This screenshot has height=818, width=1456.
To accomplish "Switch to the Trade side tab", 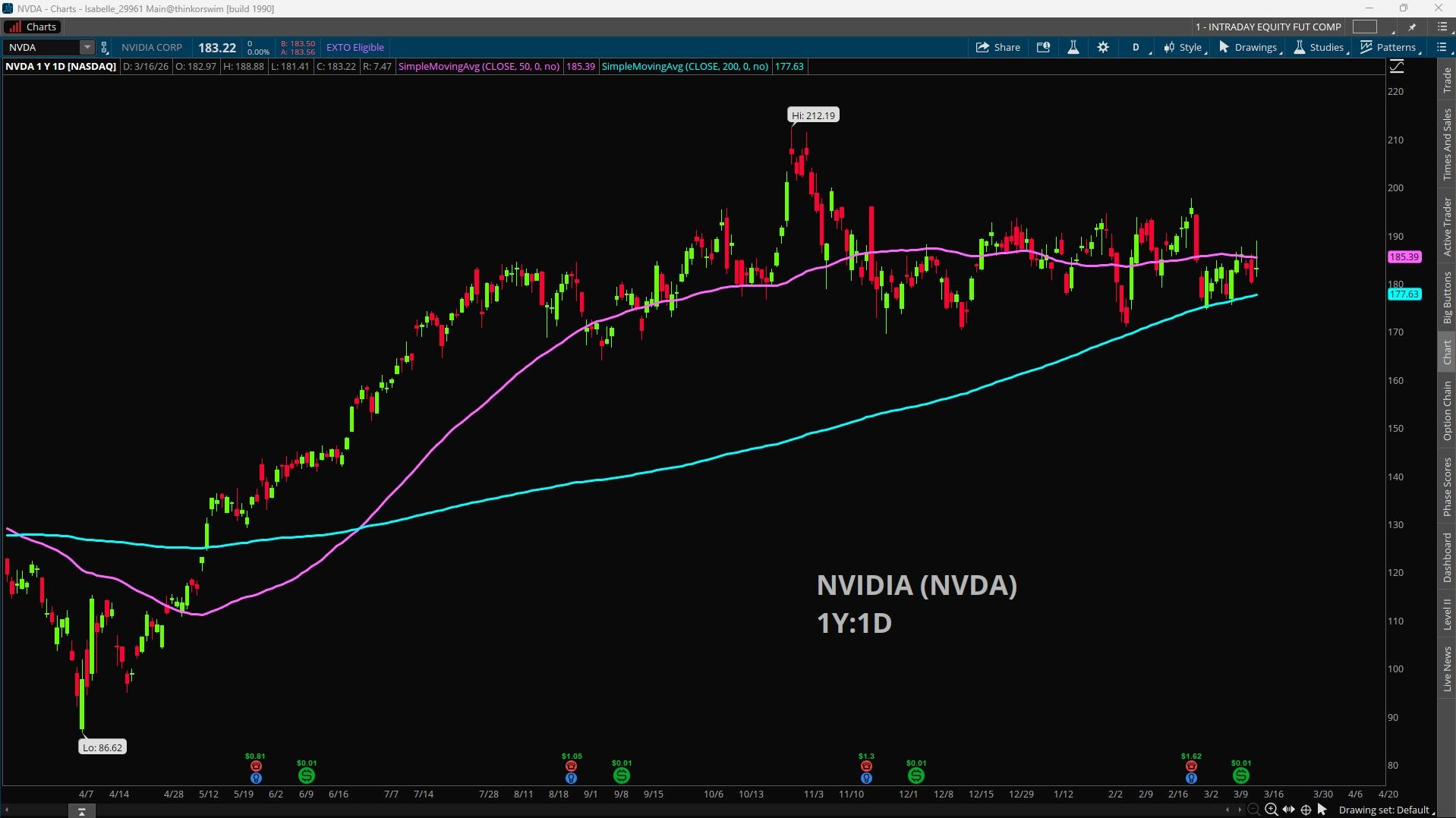I will tap(1448, 80).
